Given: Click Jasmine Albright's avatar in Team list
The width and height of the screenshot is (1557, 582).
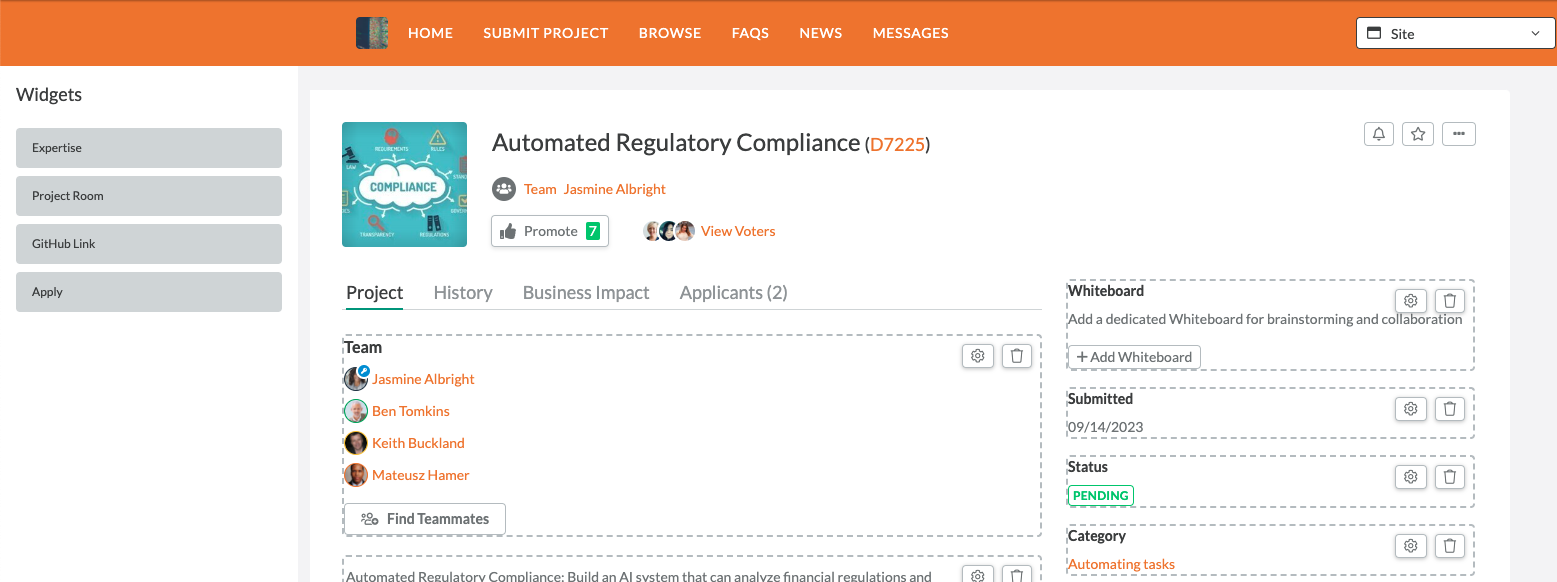Looking at the screenshot, I should click(356, 379).
